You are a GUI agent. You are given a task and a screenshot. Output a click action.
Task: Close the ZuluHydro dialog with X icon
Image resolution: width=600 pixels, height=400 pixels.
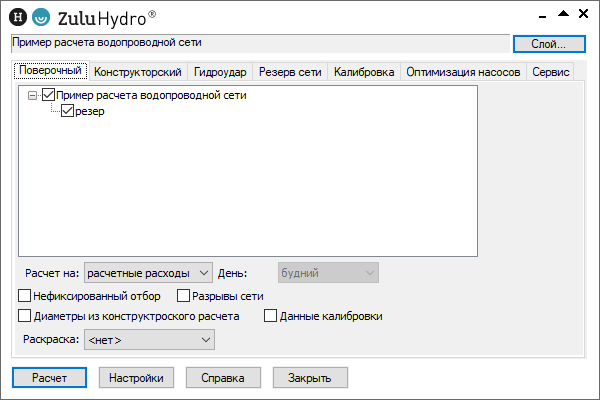[x=585, y=14]
